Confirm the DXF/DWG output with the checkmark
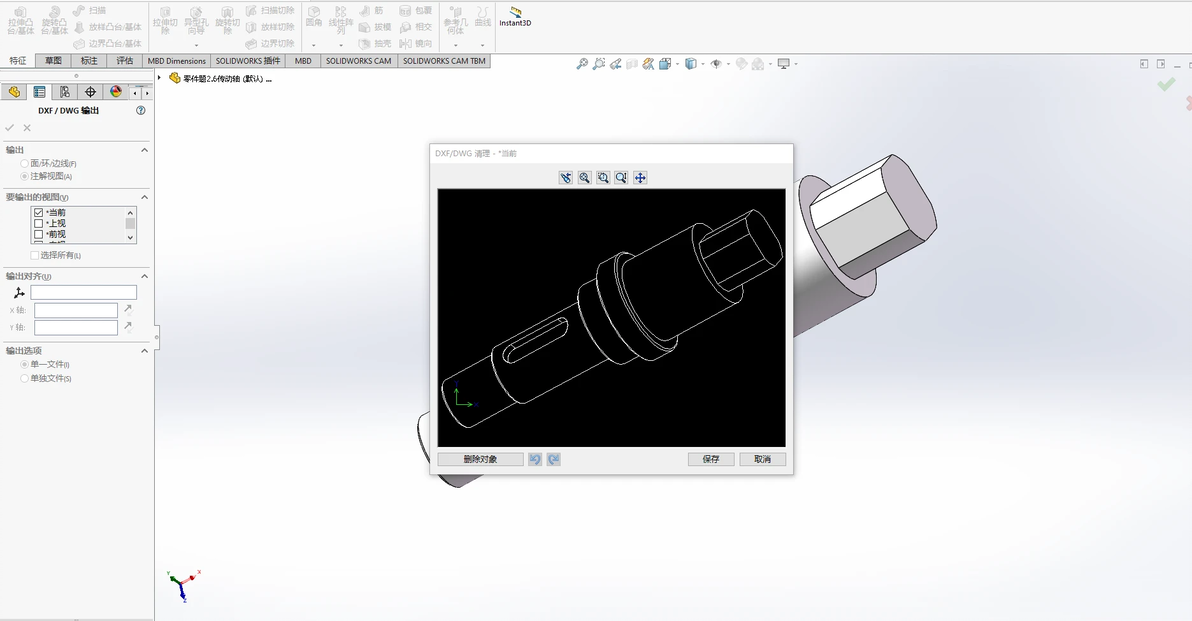This screenshot has width=1192, height=621. [x=10, y=128]
